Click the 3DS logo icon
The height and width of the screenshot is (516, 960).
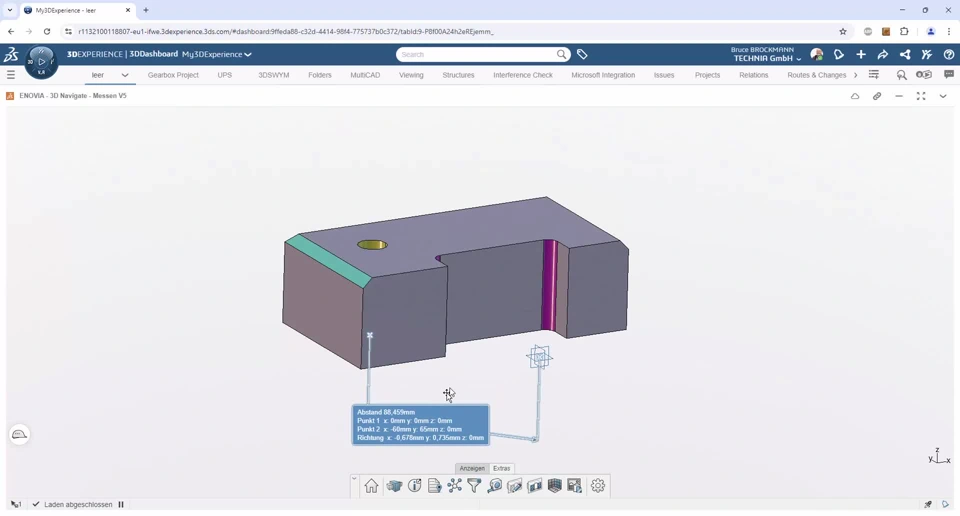(11, 54)
